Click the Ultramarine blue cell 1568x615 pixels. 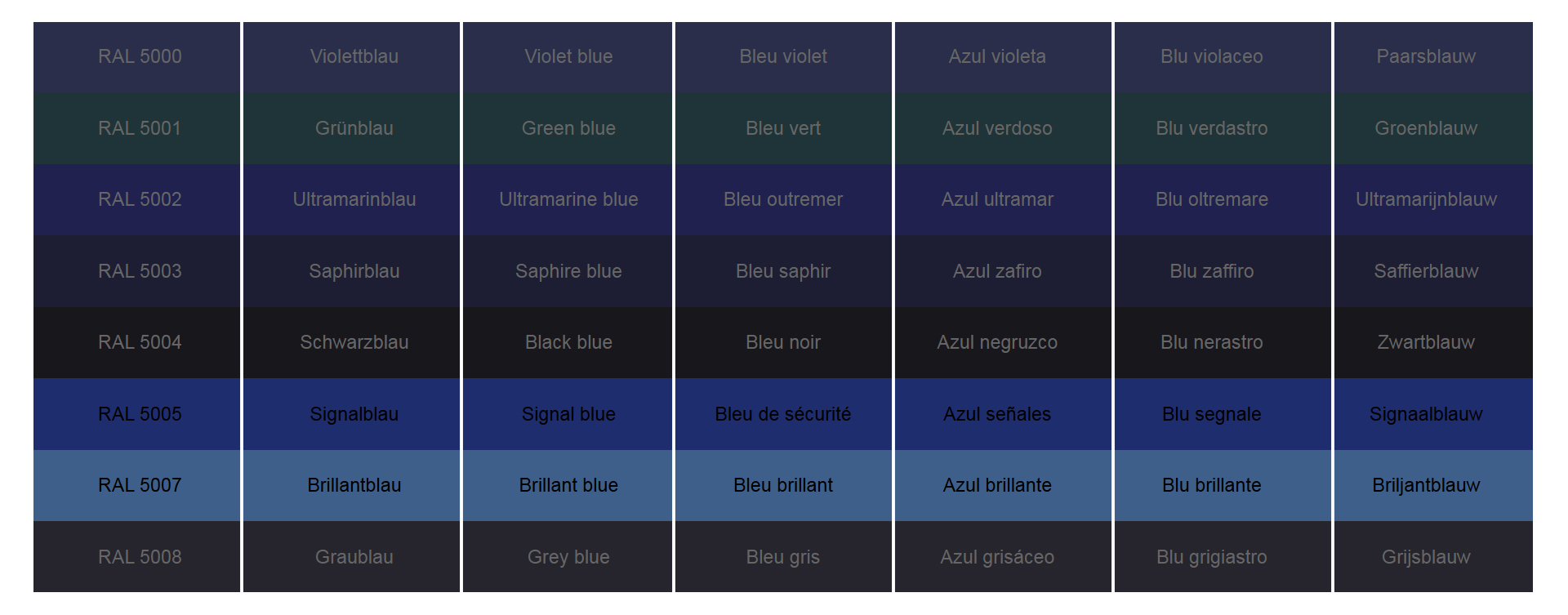568,200
